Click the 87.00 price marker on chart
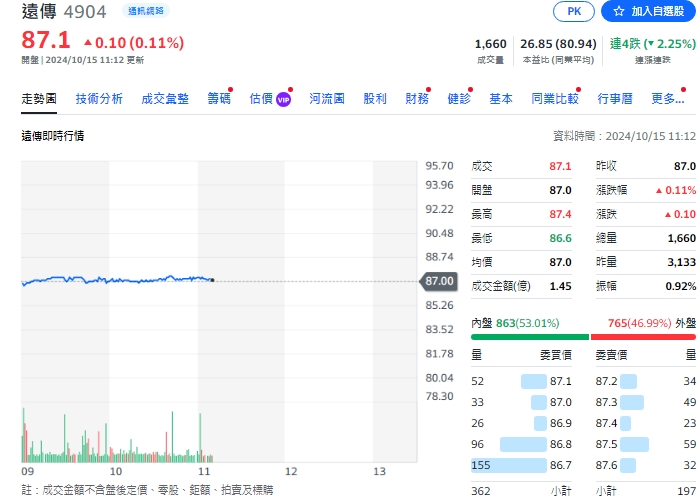This screenshot has width=699, height=504. point(439,281)
